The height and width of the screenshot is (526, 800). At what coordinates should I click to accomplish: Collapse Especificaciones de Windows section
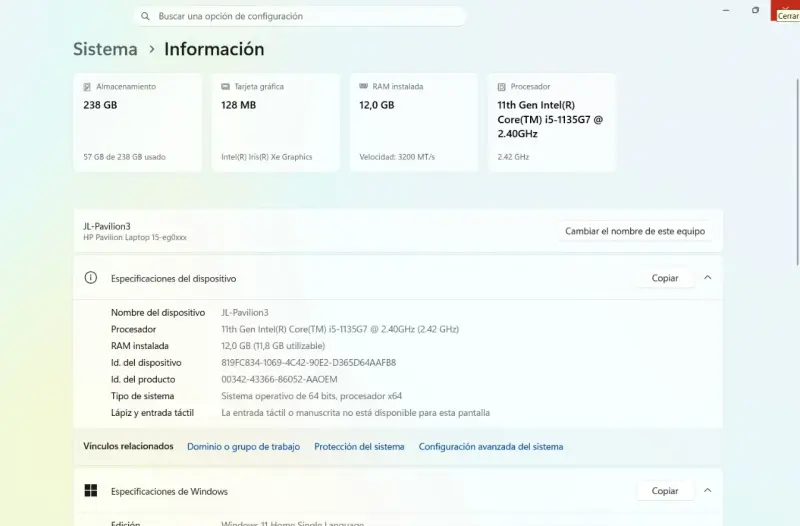[x=708, y=491]
